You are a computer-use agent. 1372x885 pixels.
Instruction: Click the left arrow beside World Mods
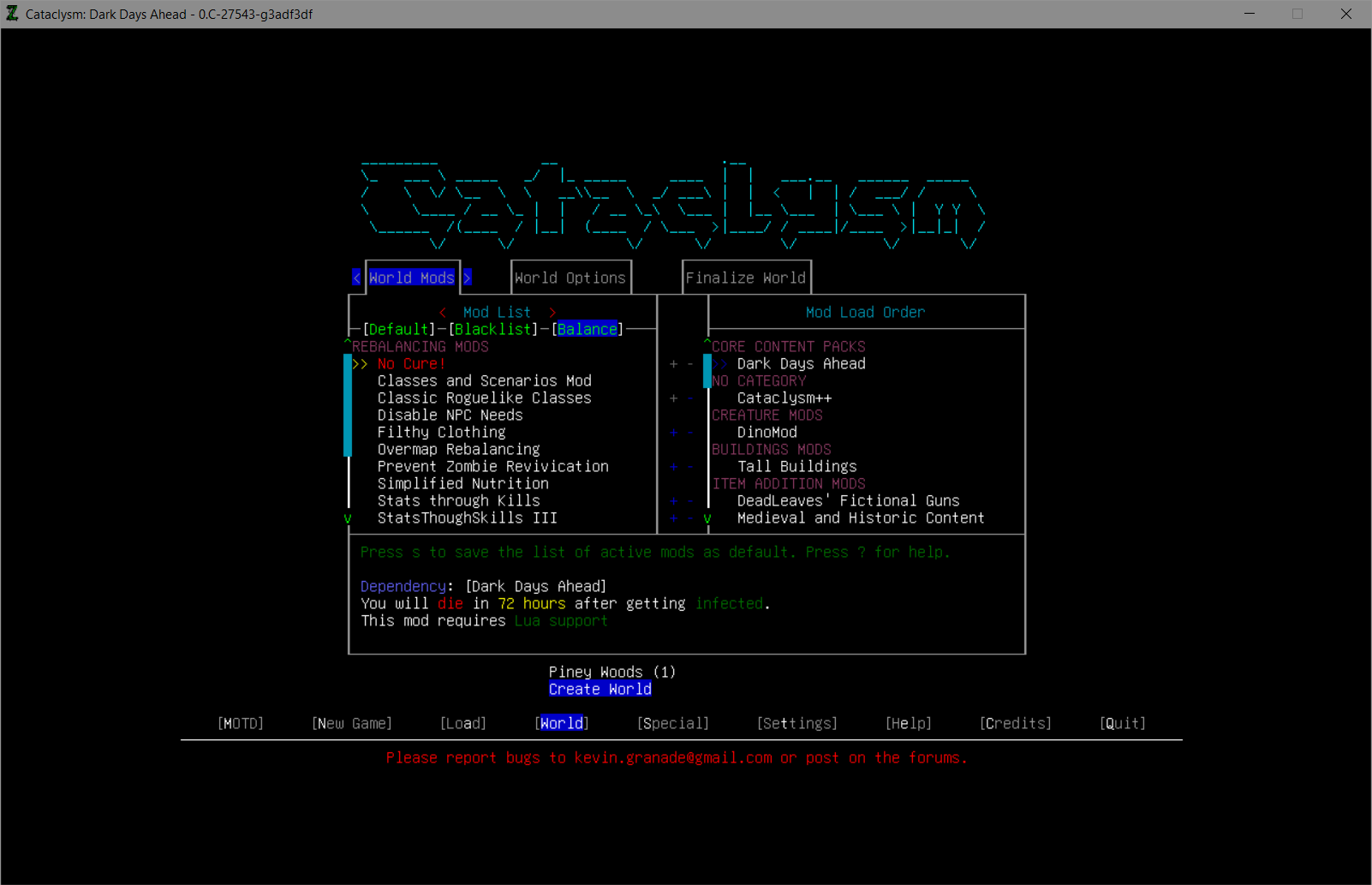tap(356, 278)
